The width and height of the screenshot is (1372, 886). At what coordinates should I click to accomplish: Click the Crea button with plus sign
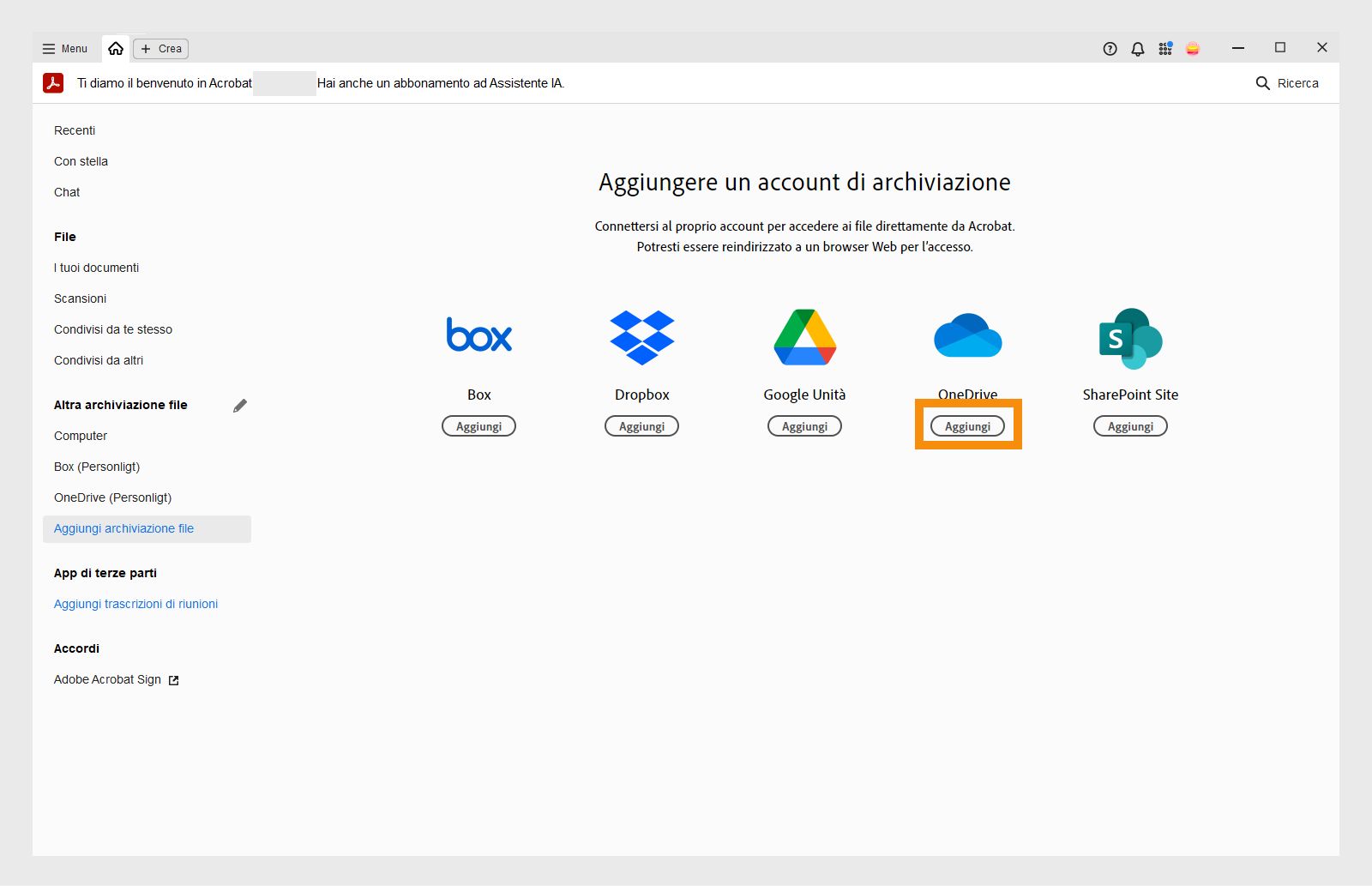[x=160, y=49]
